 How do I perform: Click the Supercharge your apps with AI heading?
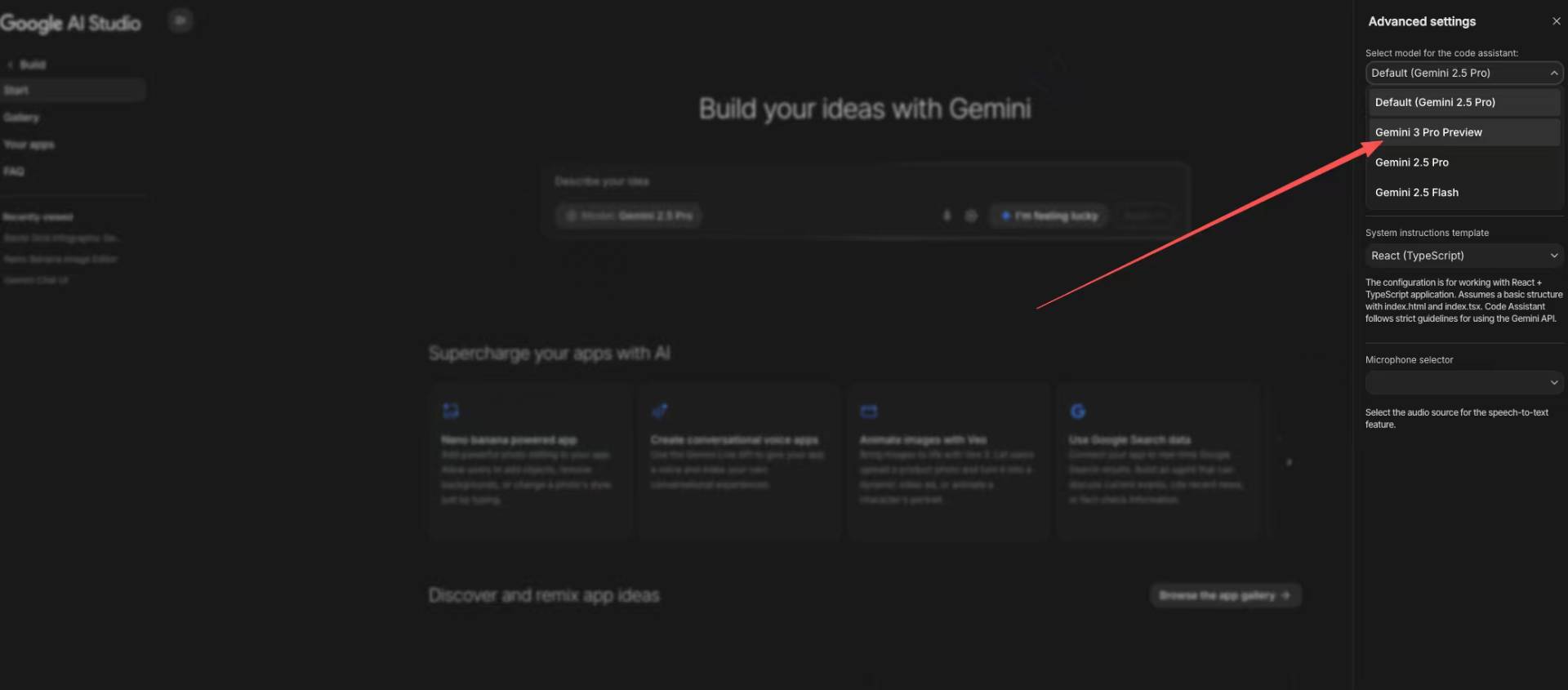(x=549, y=353)
